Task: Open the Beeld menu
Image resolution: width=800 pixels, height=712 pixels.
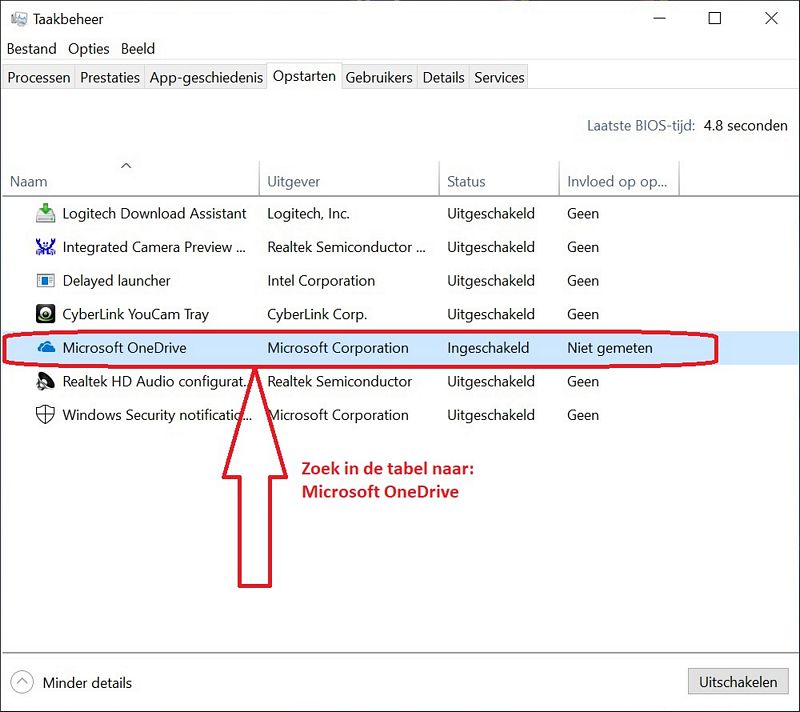Action: (x=138, y=49)
